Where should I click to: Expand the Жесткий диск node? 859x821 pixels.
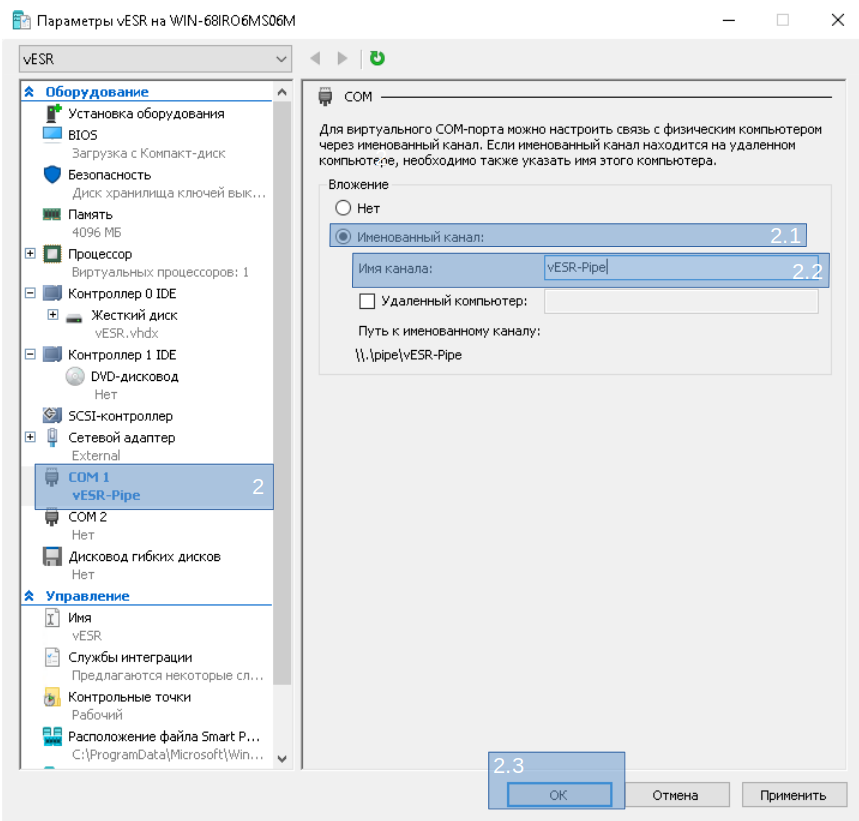pyautogui.click(x=53, y=314)
